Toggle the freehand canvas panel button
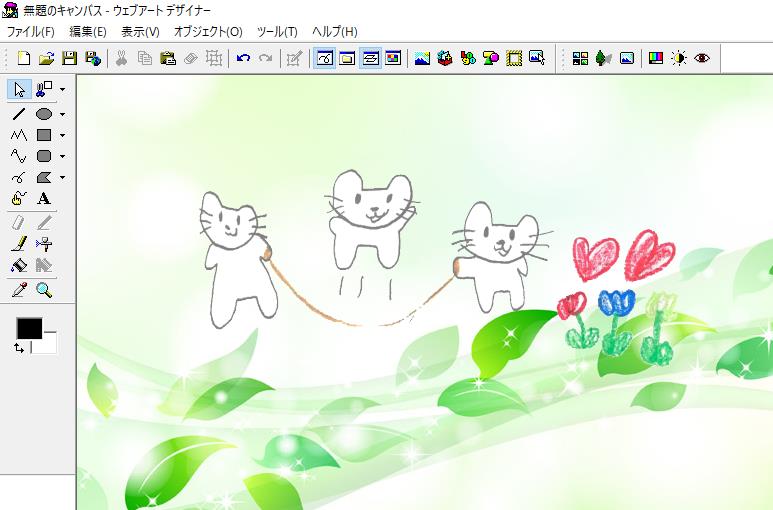Viewport: 773px width, 510px height. [x=324, y=58]
